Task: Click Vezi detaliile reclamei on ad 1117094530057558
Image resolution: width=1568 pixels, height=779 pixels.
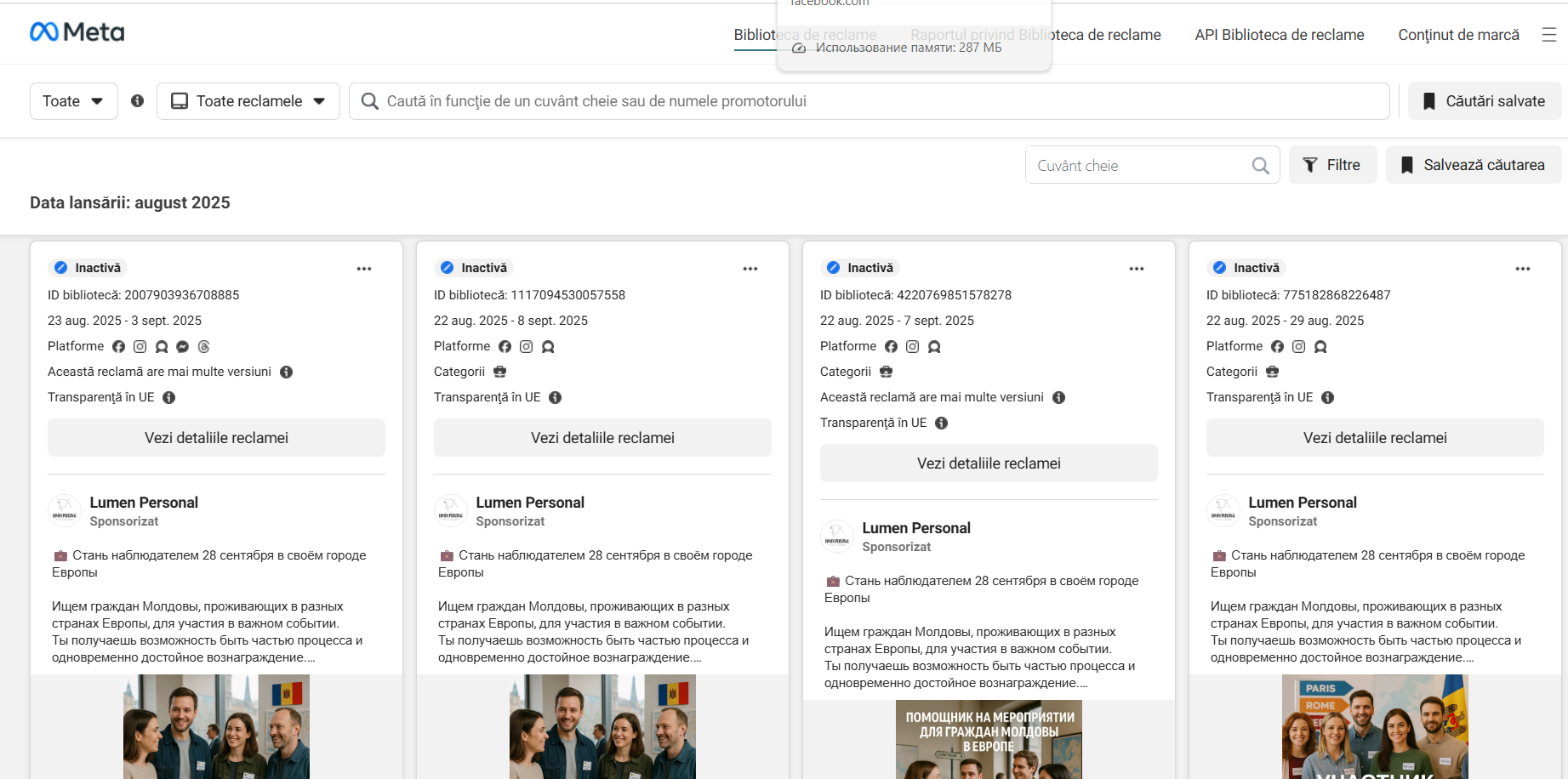Action: pyautogui.click(x=602, y=438)
